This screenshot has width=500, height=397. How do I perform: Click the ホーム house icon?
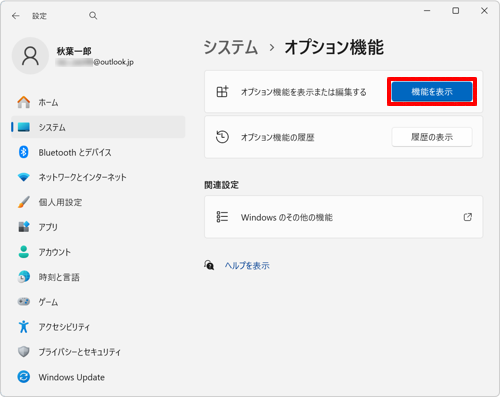(x=24, y=102)
